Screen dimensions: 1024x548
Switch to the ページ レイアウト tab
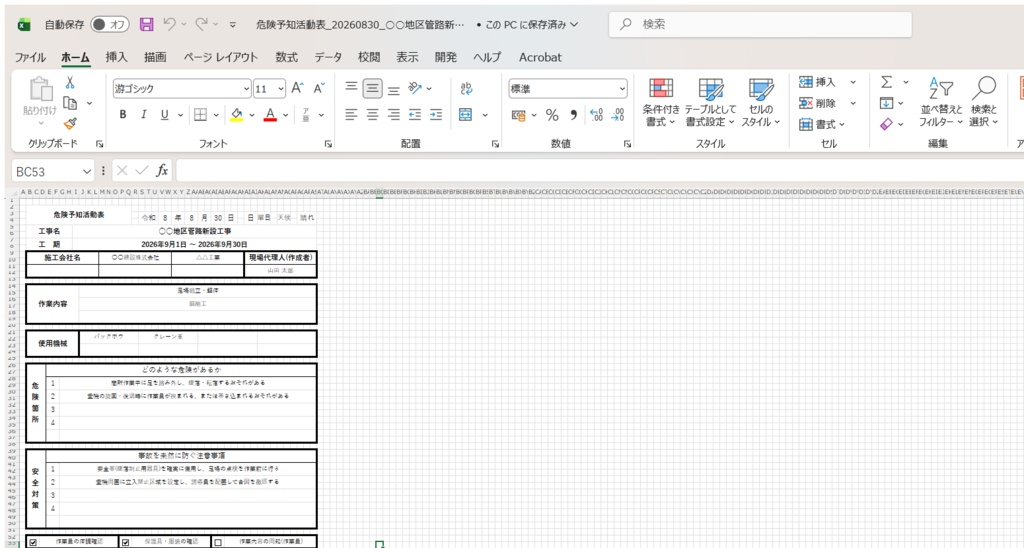pos(221,57)
